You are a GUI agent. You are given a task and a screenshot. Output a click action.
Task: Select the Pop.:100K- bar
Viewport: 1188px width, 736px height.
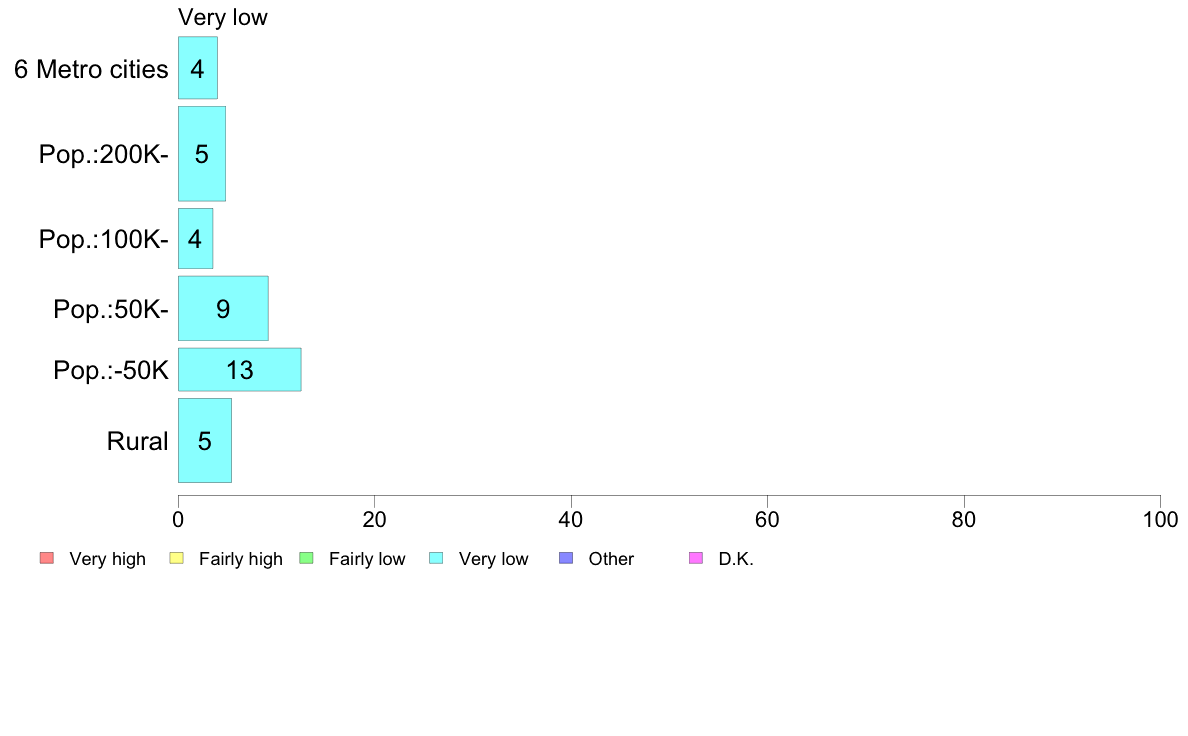click(x=195, y=239)
